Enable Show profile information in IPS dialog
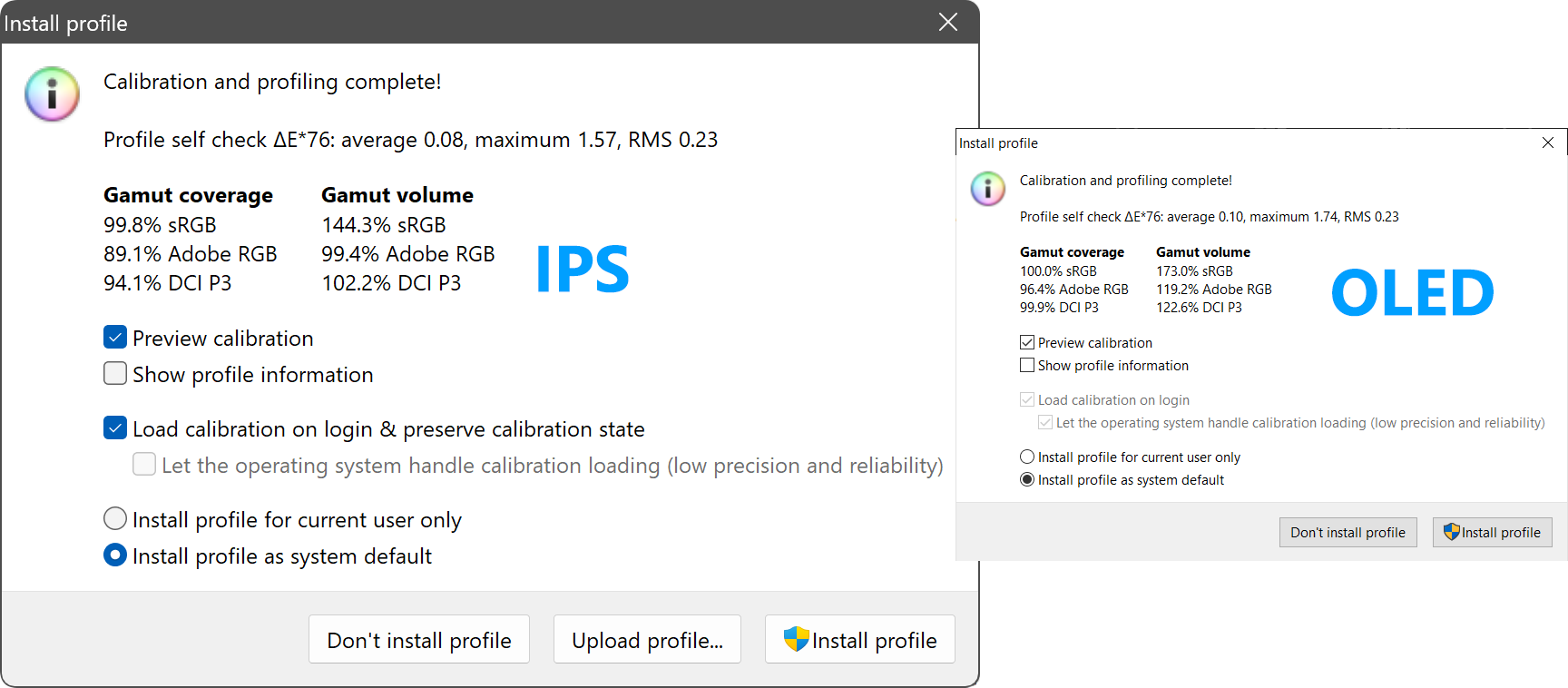Screen dimensions: 1568x688 (x=115, y=374)
